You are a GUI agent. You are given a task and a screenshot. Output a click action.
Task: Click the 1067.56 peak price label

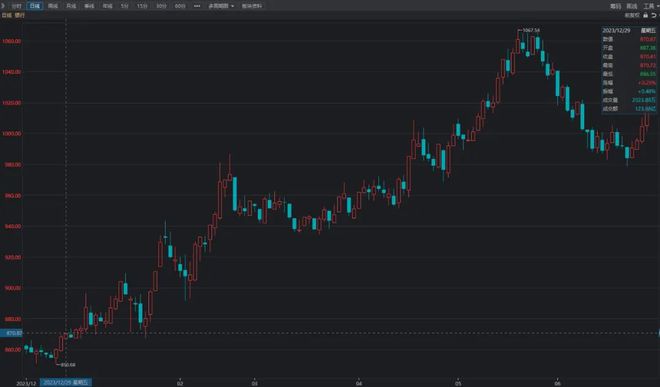(531, 30)
